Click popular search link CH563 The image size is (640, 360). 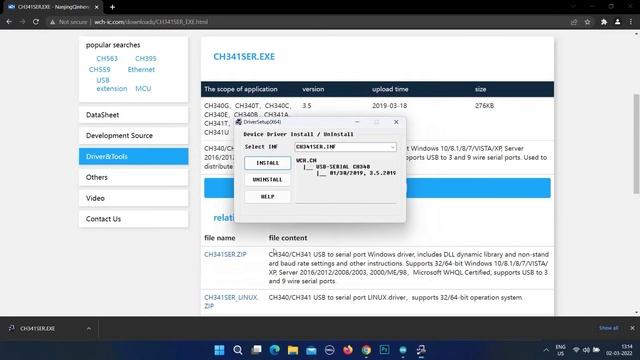[x=107, y=58]
